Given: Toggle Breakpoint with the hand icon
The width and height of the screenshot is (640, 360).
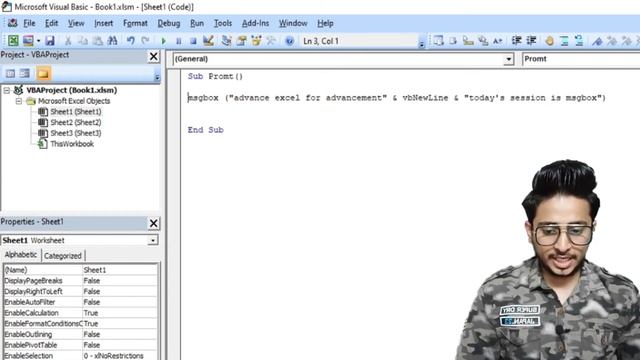Looking at the screenshot, I should coord(549,40).
